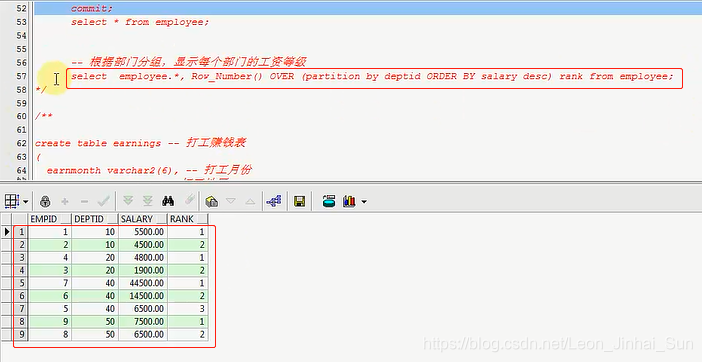Fetch last page with the underlined arrow icon
702x362 pixels.
[x=148, y=201]
